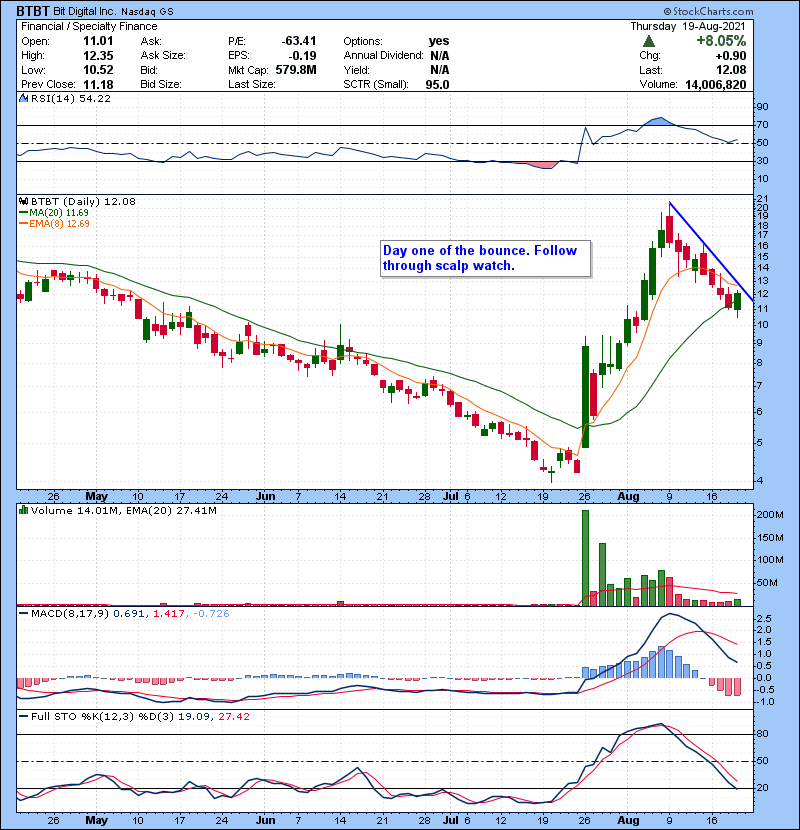Click the date Thursday 19-Aug-2021
Image resolution: width=800 pixels, height=830 pixels.
pos(688,26)
